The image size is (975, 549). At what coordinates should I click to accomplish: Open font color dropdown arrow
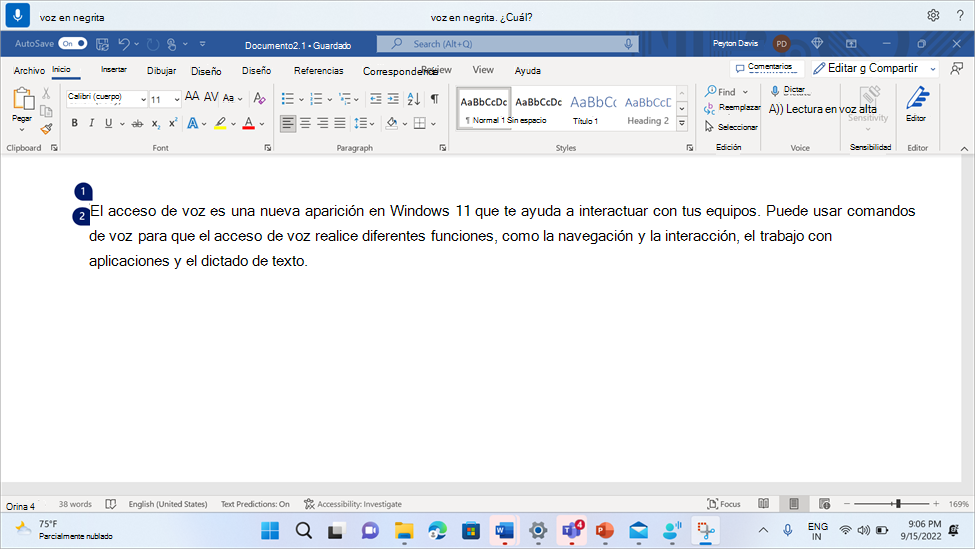(262, 124)
